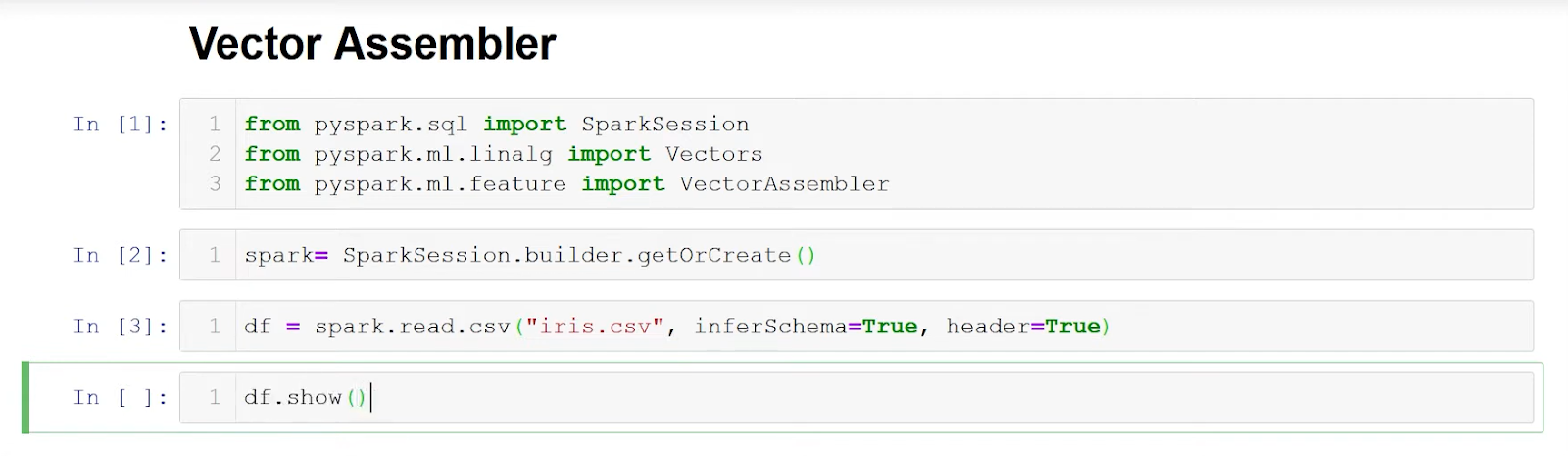Viewport: 1568px width, 456px height.
Task: Click the SparkSession import line
Action: [497, 125]
